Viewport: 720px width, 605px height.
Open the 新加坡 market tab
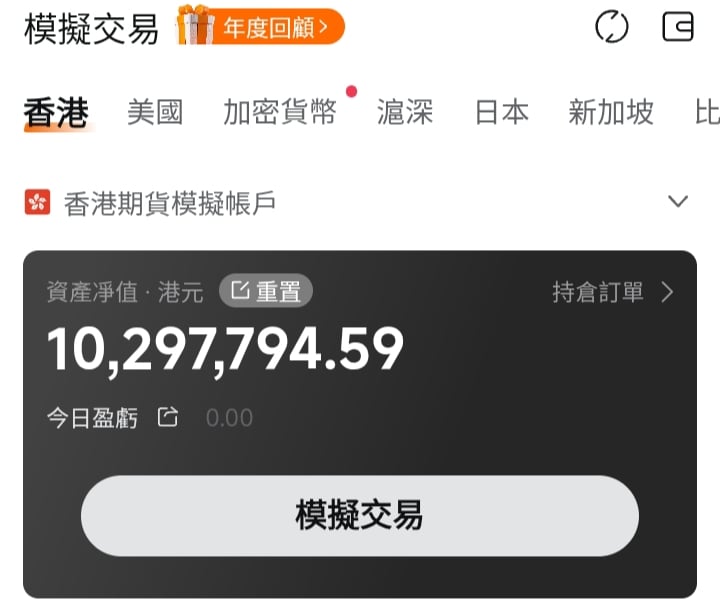[611, 112]
